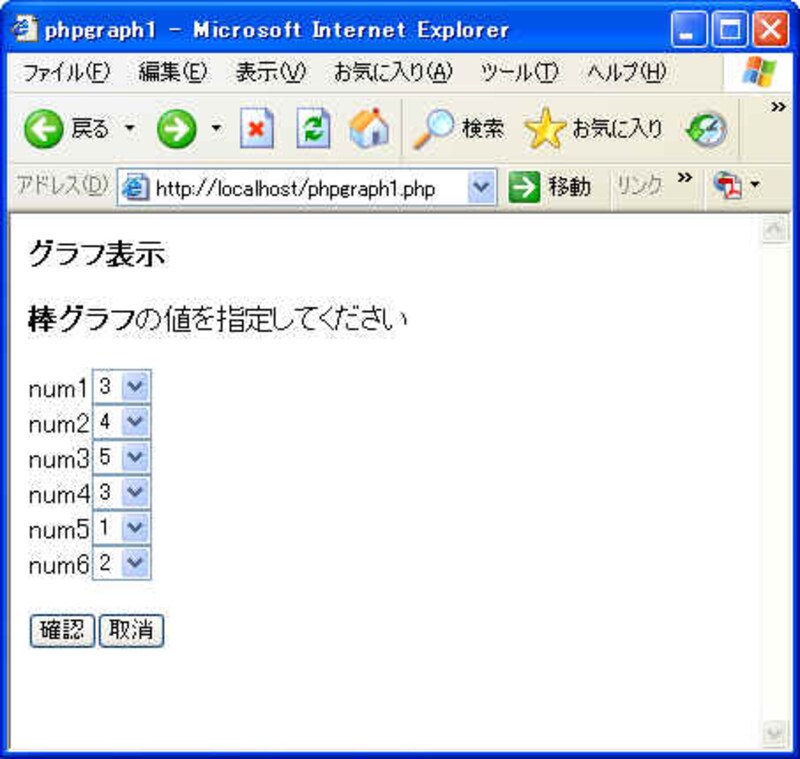Click the 移動 (Go) button
800x759 pixels.
point(550,187)
